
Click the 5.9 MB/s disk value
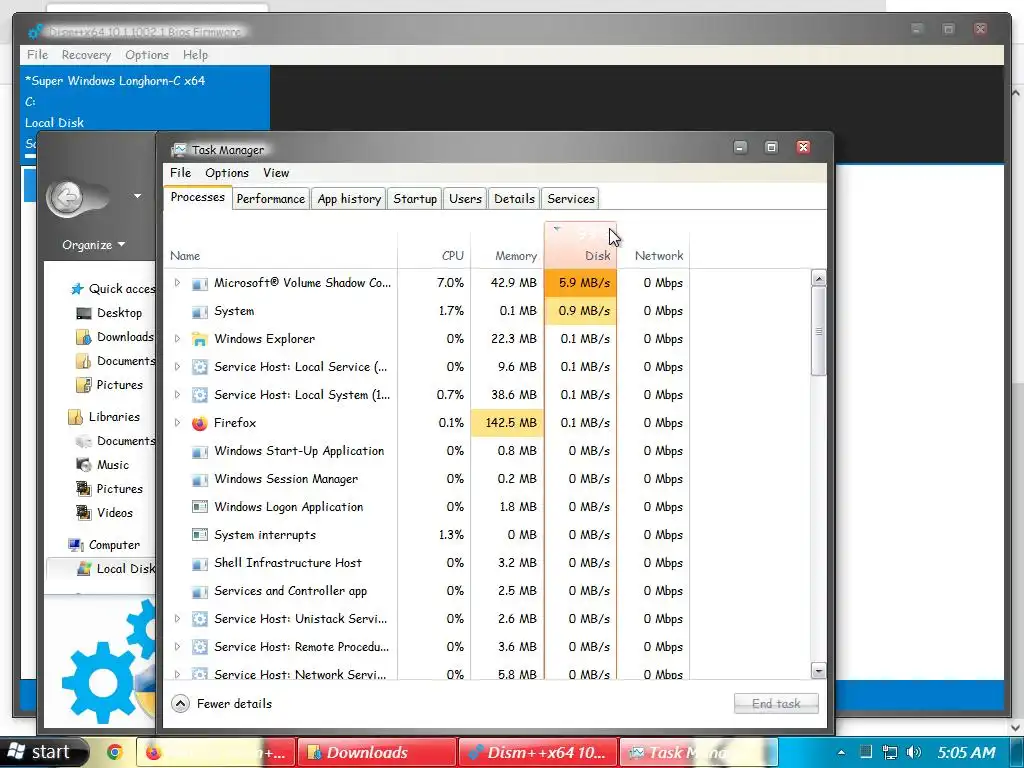581,283
